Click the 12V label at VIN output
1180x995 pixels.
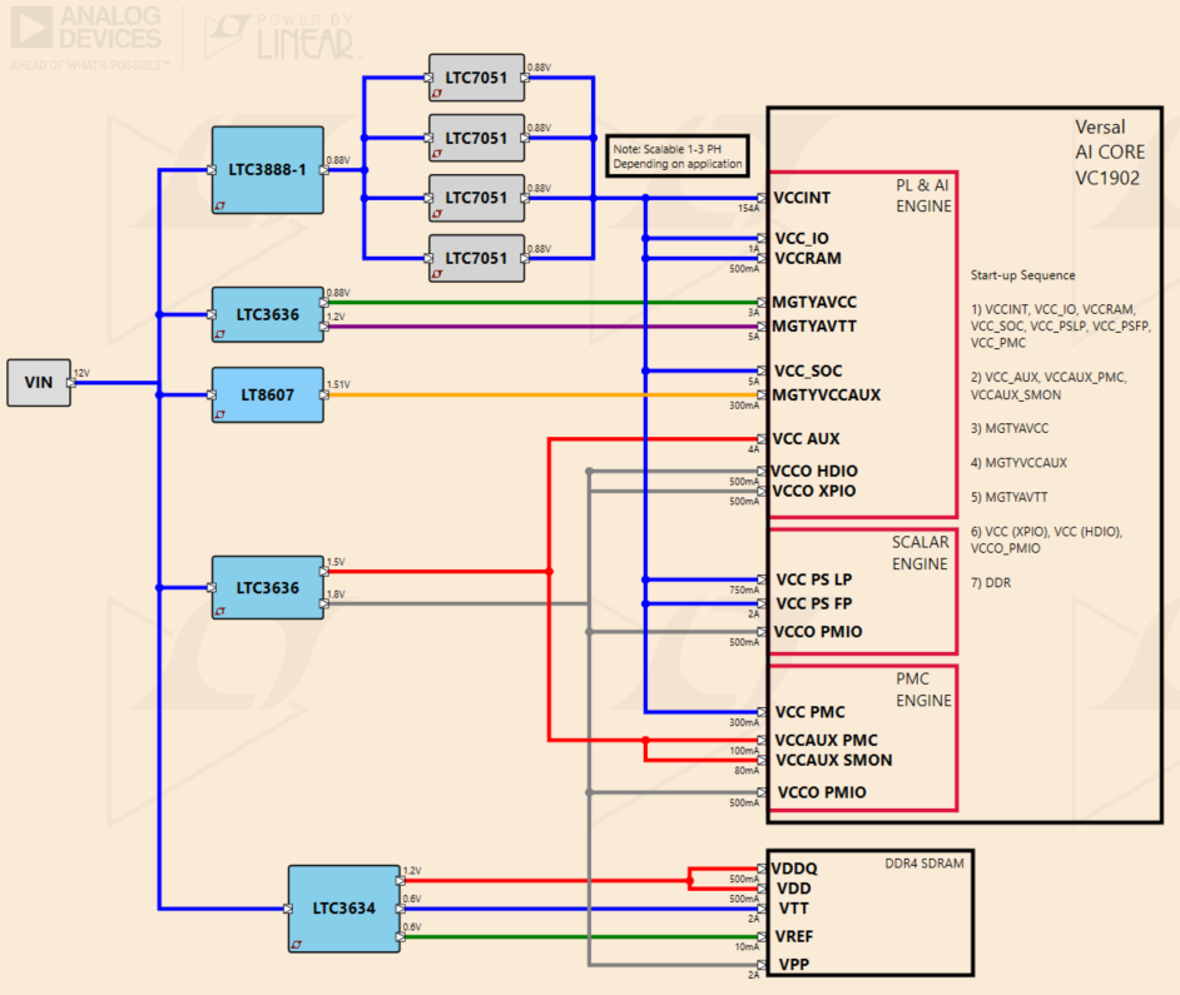pyautogui.click(x=82, y=373)
